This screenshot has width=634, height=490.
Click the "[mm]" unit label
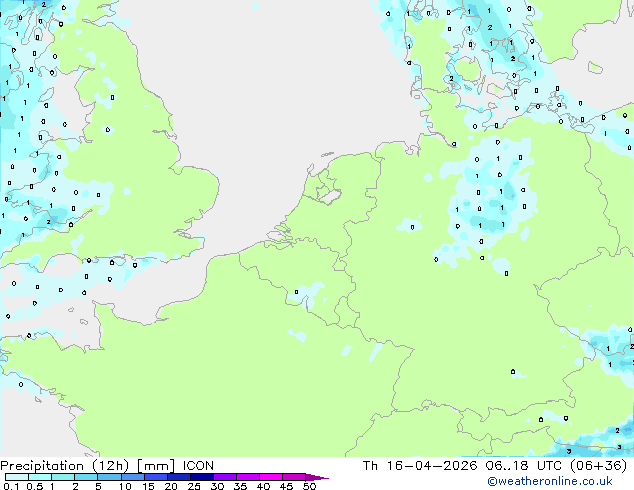click(x=156, y=466)
